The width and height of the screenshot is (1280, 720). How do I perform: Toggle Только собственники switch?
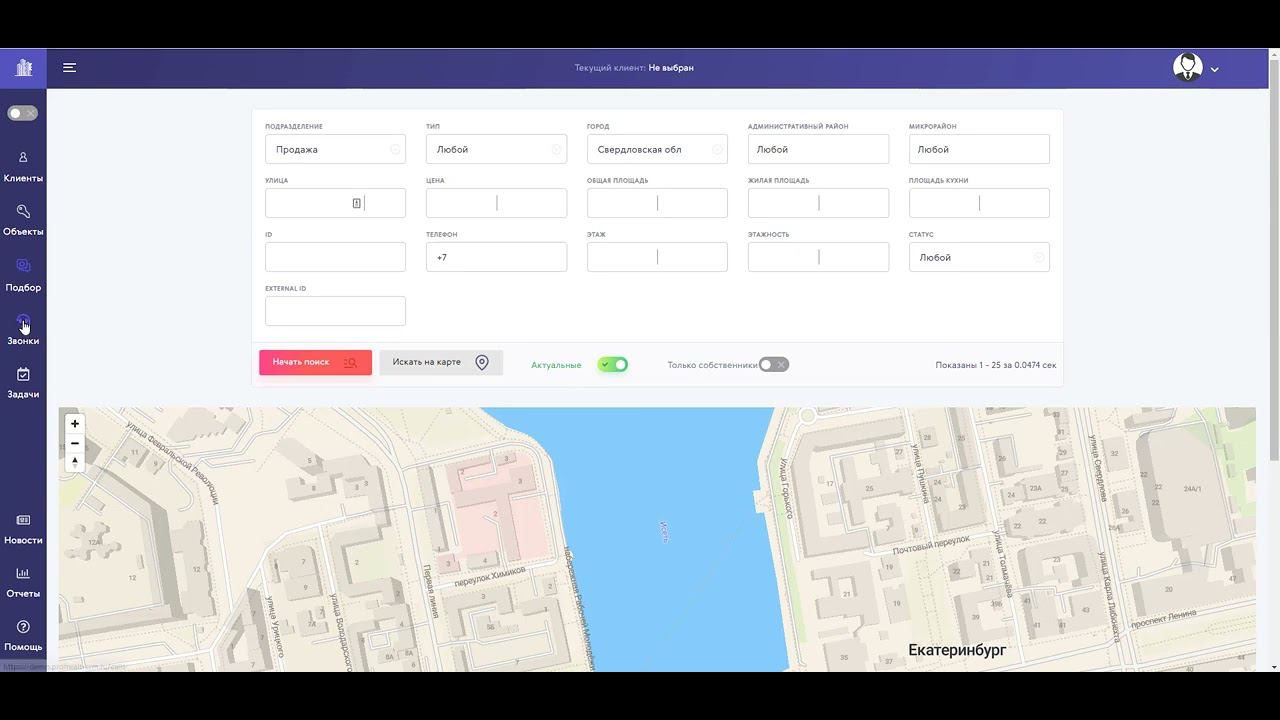774,365
